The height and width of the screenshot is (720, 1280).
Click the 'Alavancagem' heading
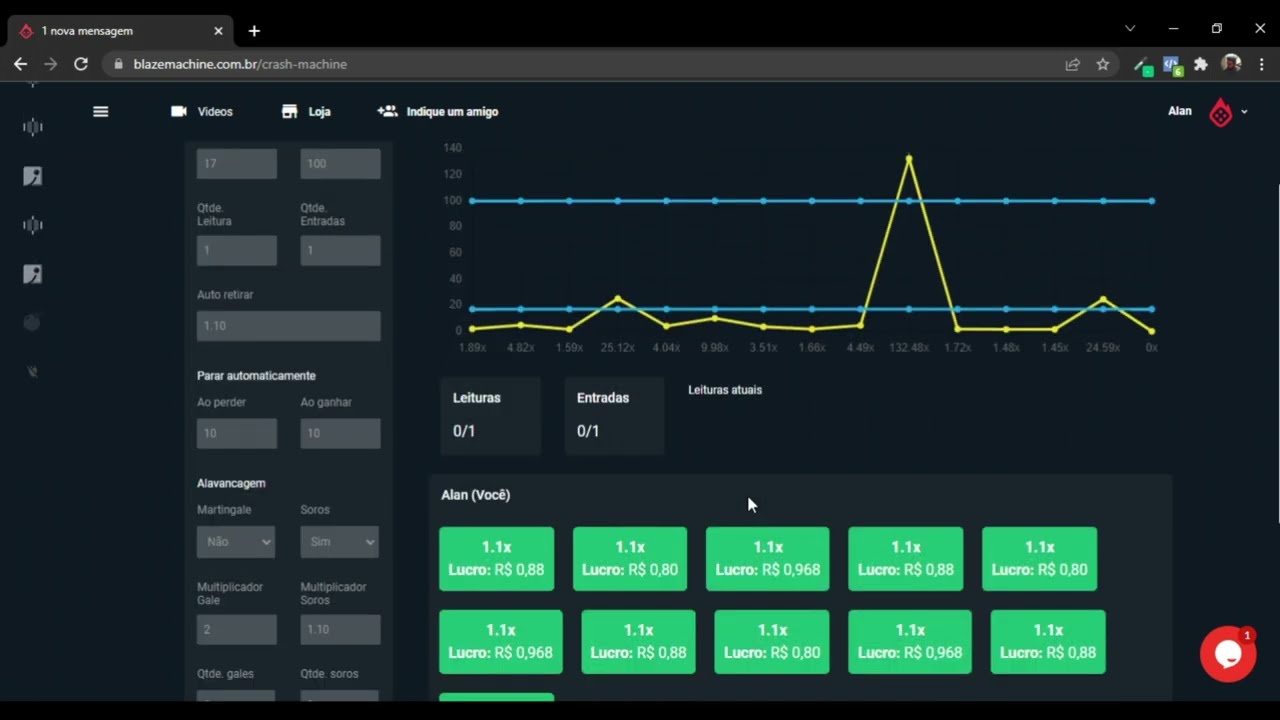tap(231, 483)
